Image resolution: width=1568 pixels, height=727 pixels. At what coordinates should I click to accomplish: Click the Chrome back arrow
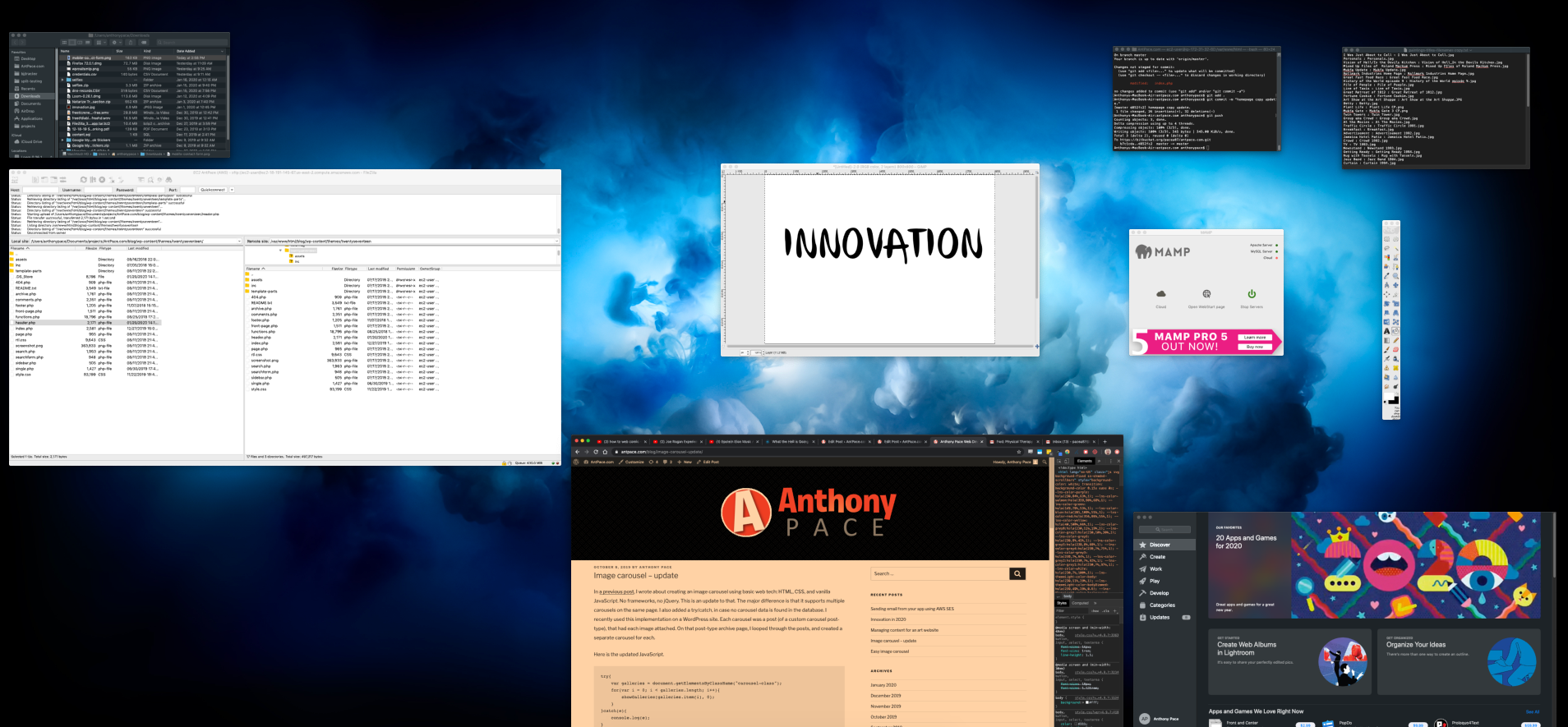pyautogui.click(x=577, y=452)
